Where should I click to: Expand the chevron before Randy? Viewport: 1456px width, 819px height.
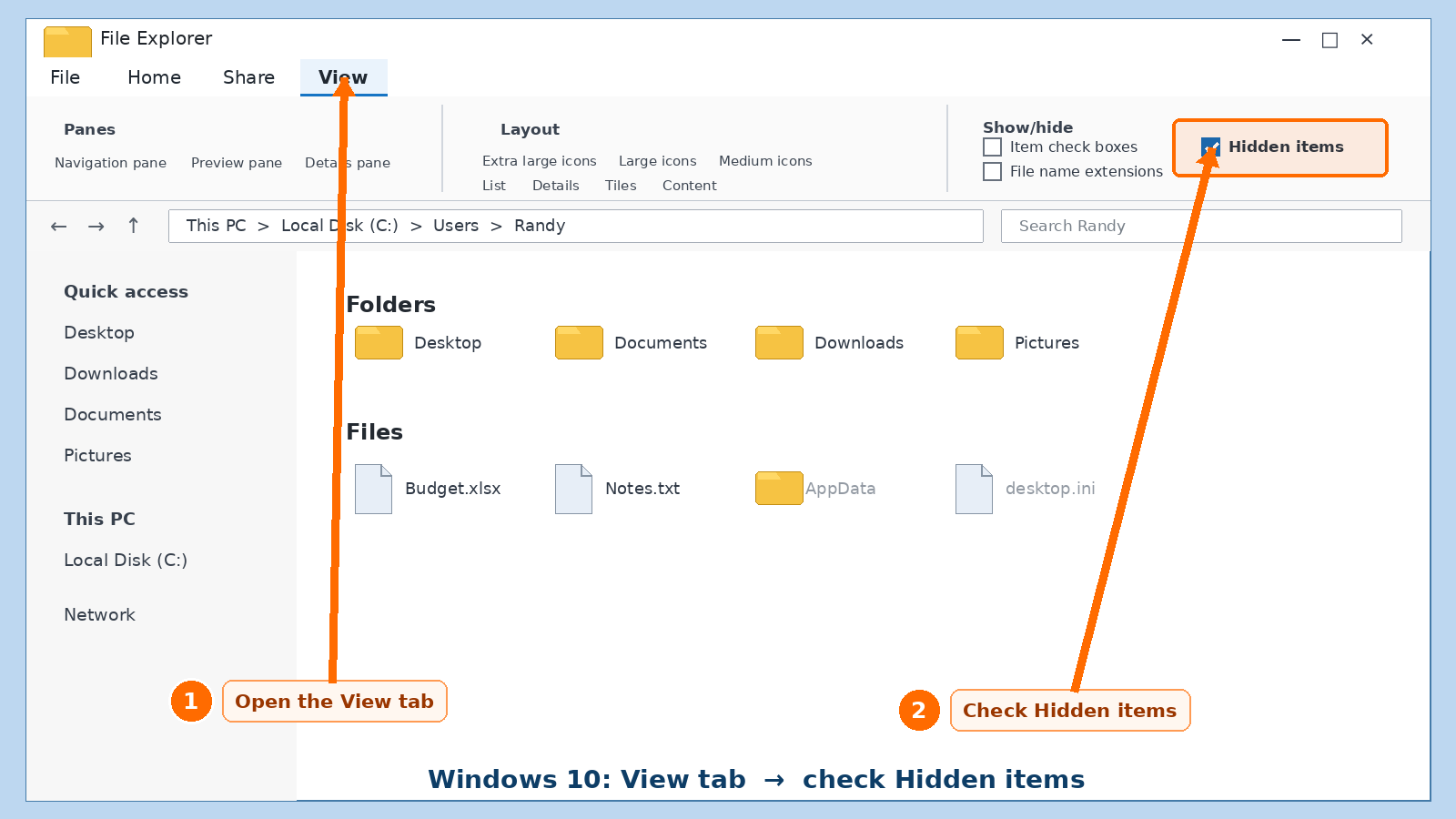click(496, 226)
